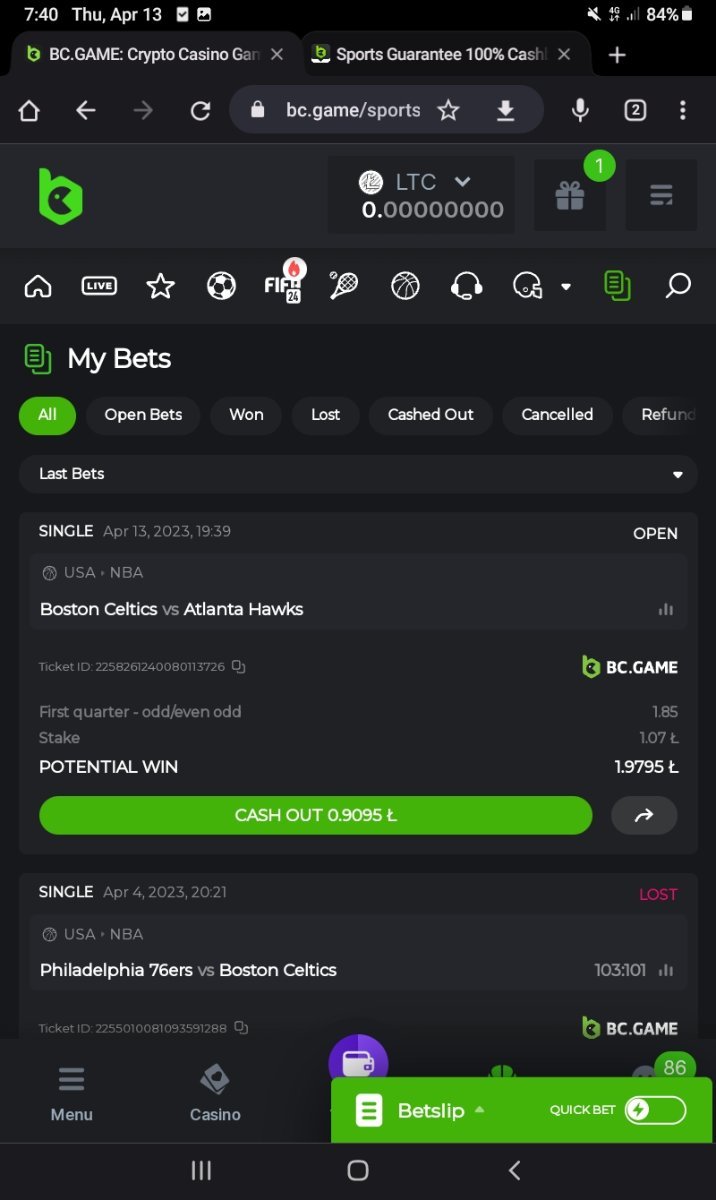Share the Celtics vs Hawks bet
This screenshot has width=716, height=1200.
[644, 815]
